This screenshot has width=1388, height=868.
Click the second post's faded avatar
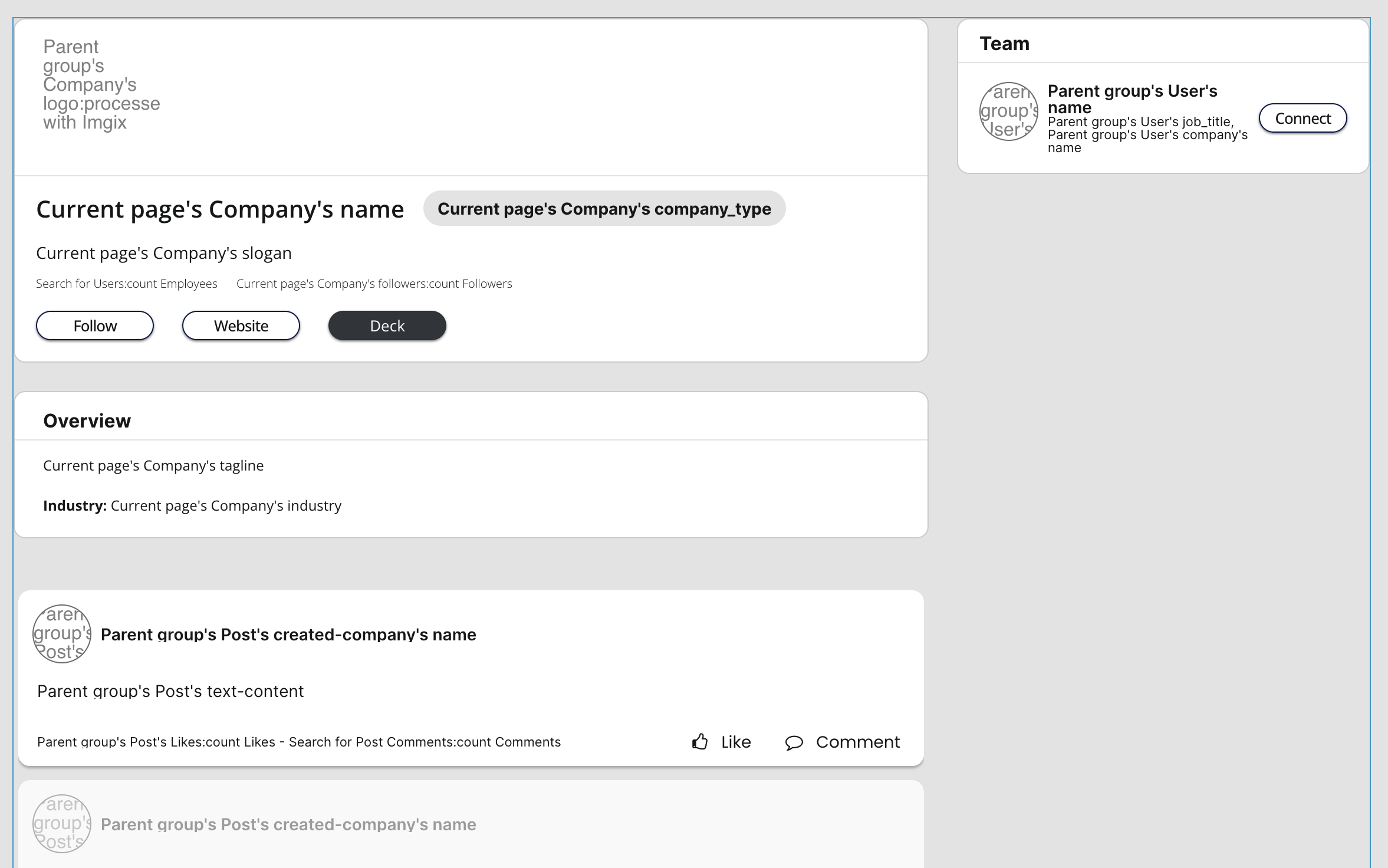pos(62,824)
